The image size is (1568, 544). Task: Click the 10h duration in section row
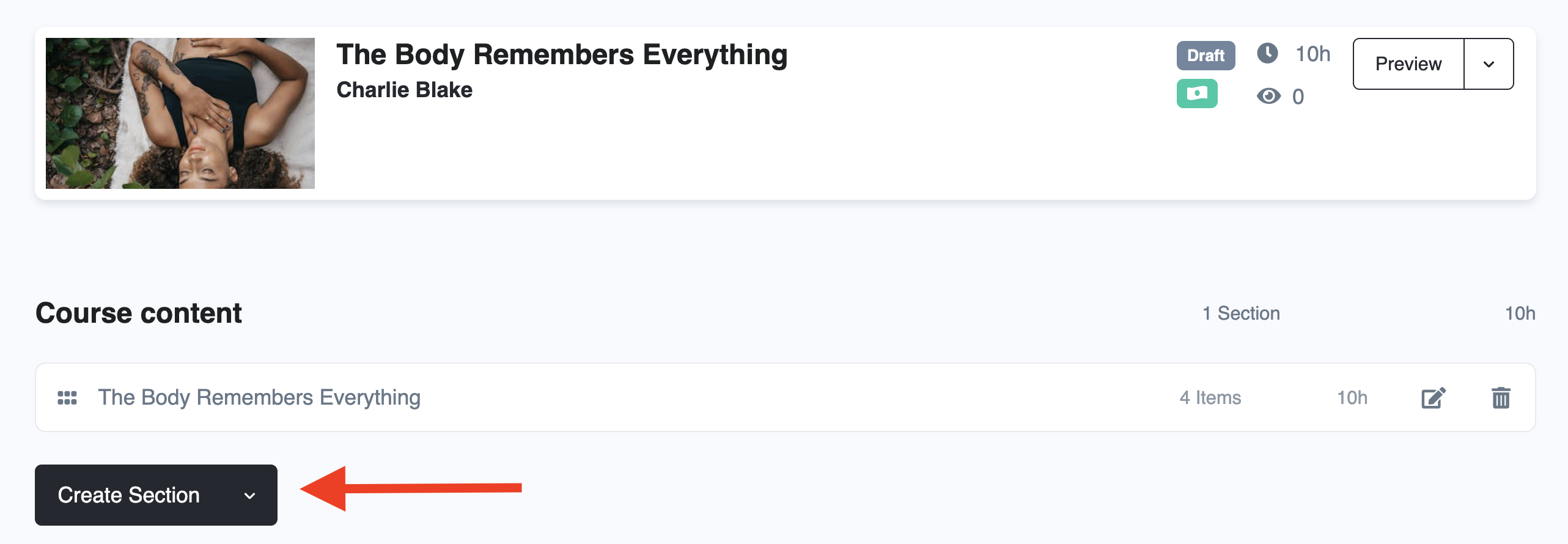point(1352,398)
